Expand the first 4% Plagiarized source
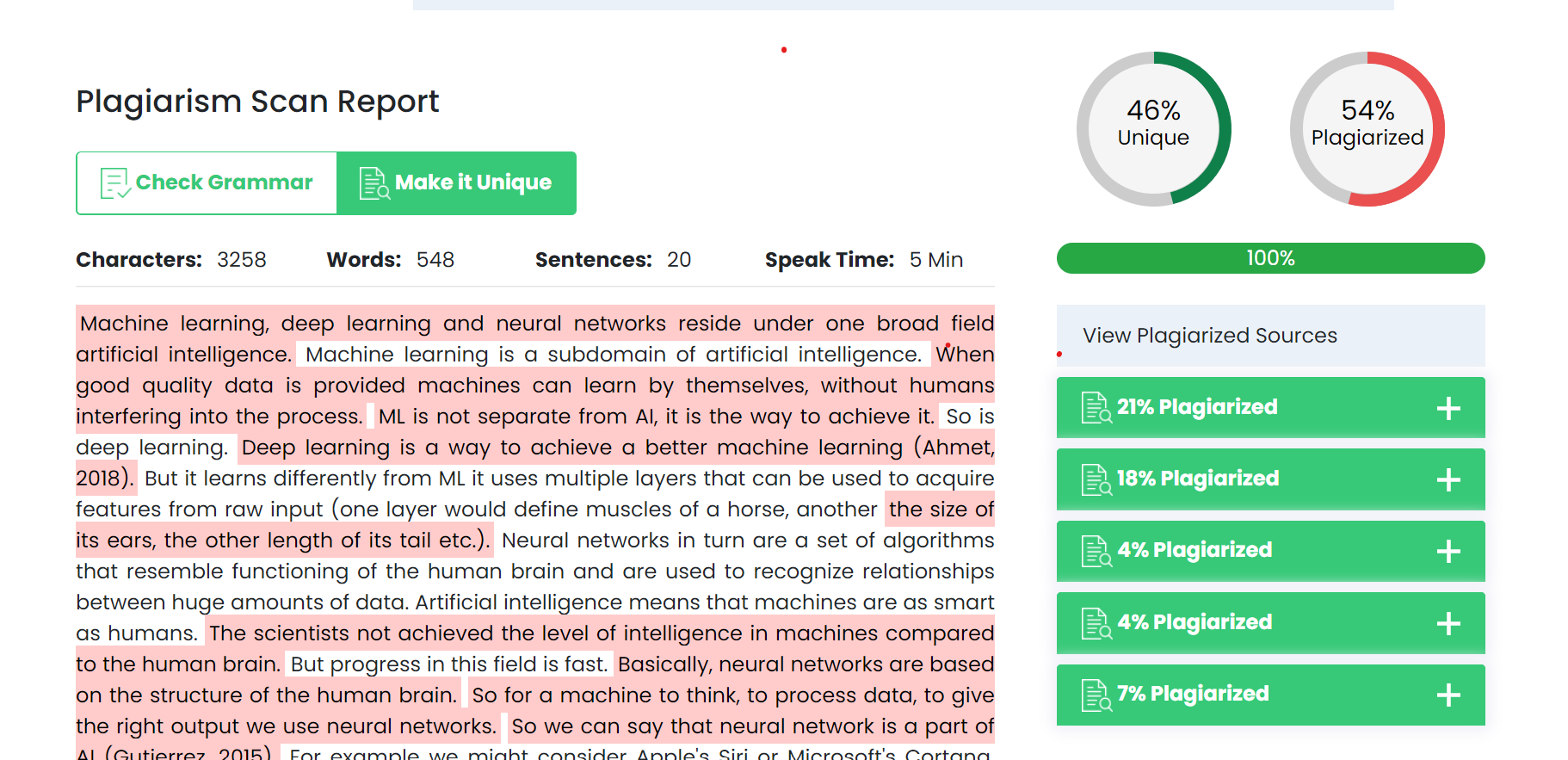 click(1448, 551)
